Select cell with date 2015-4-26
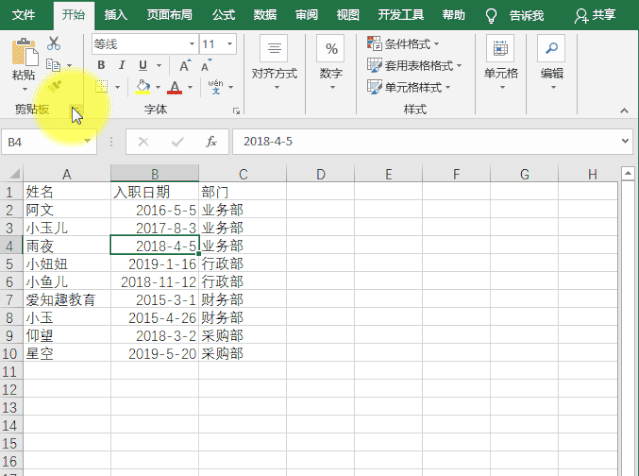Screen dimensions: 639x476 154,318
